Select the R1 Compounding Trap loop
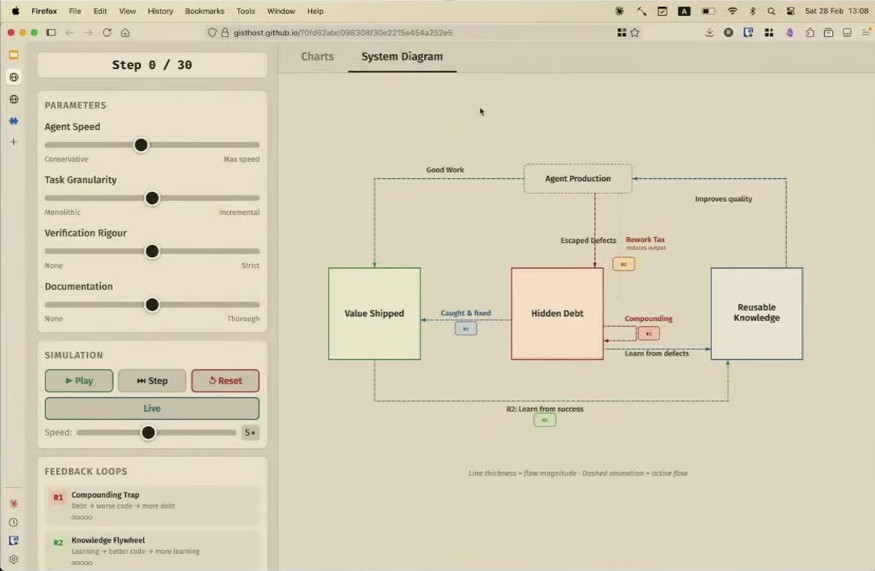Image resolution: width=875 pixels, height=571 pixels. pos(152,505)
